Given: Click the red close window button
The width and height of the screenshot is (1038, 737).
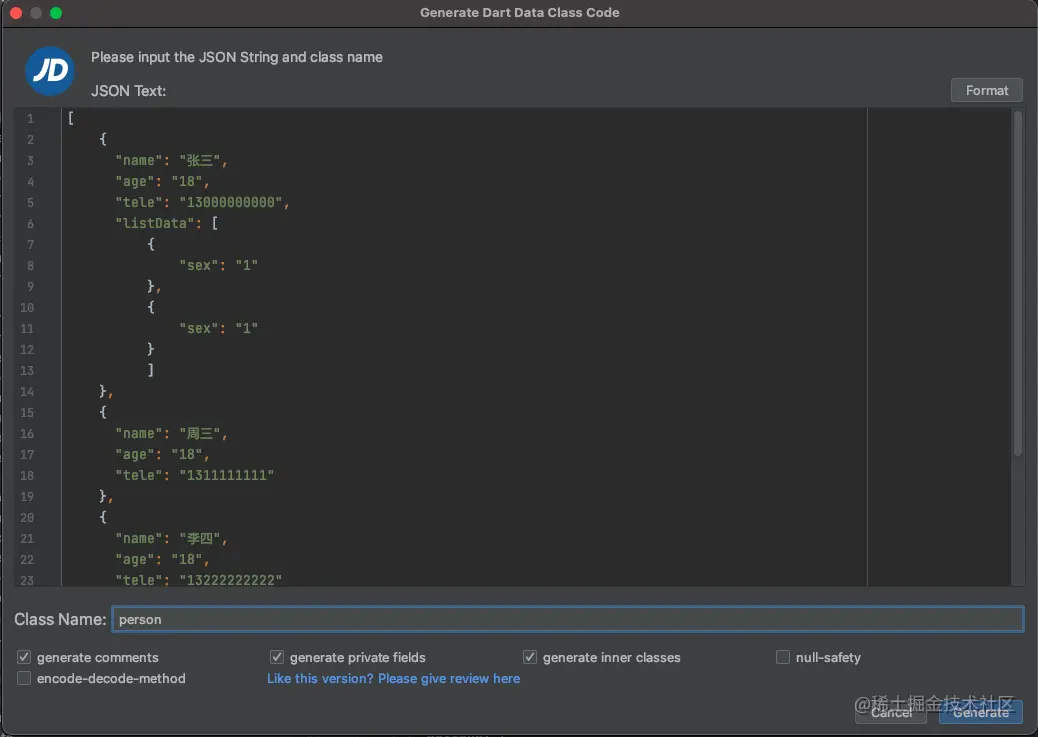Looking at the screenshot, I should pos(17,13).
